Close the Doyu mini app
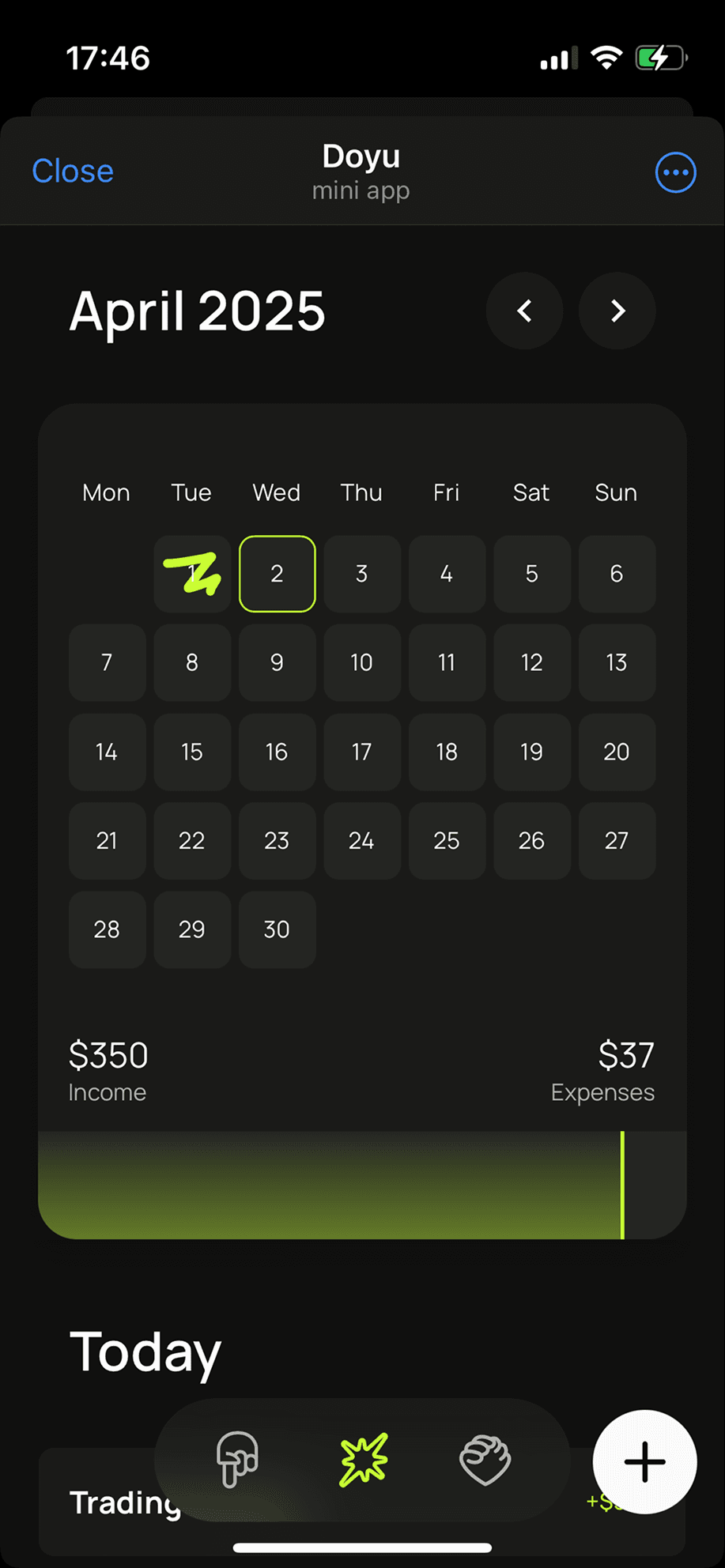The height and width of the screenshot is (1568, 725). pyautogui.click(x=73, y=171)
